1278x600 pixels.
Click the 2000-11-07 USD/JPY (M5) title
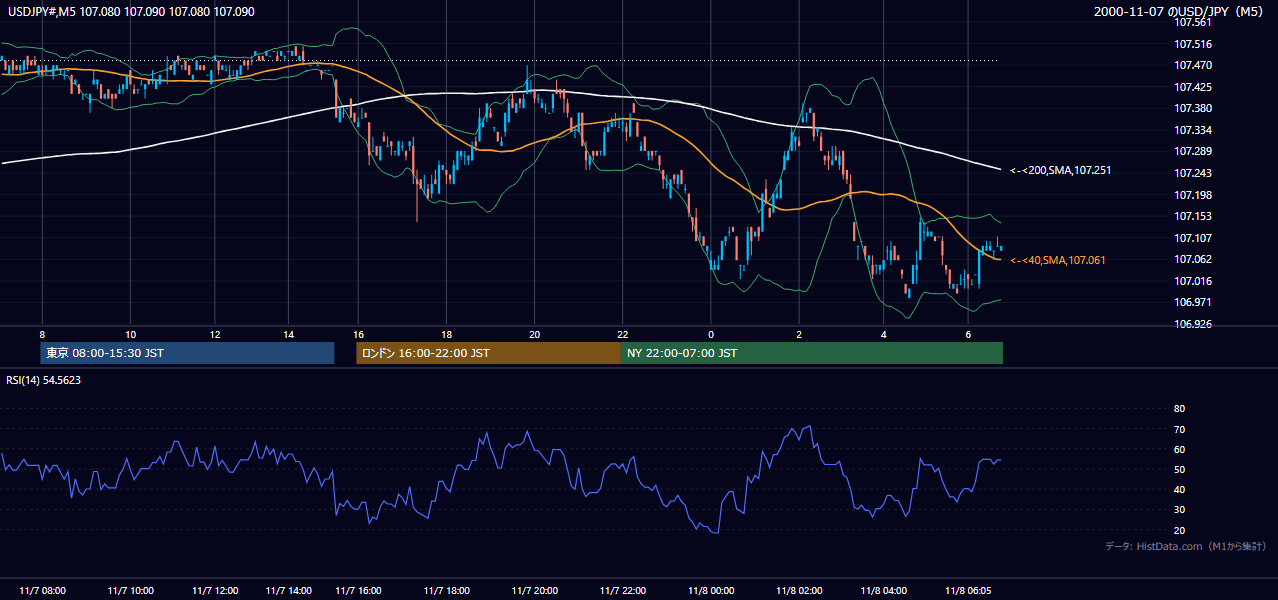pos(1180,11)
